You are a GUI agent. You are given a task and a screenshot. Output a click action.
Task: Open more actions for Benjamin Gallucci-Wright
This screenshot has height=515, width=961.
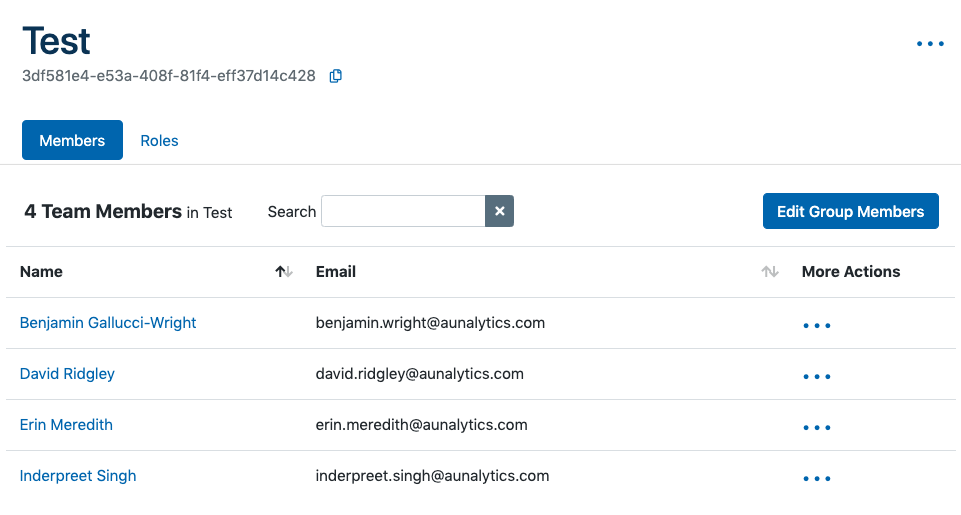pos(817,325)
